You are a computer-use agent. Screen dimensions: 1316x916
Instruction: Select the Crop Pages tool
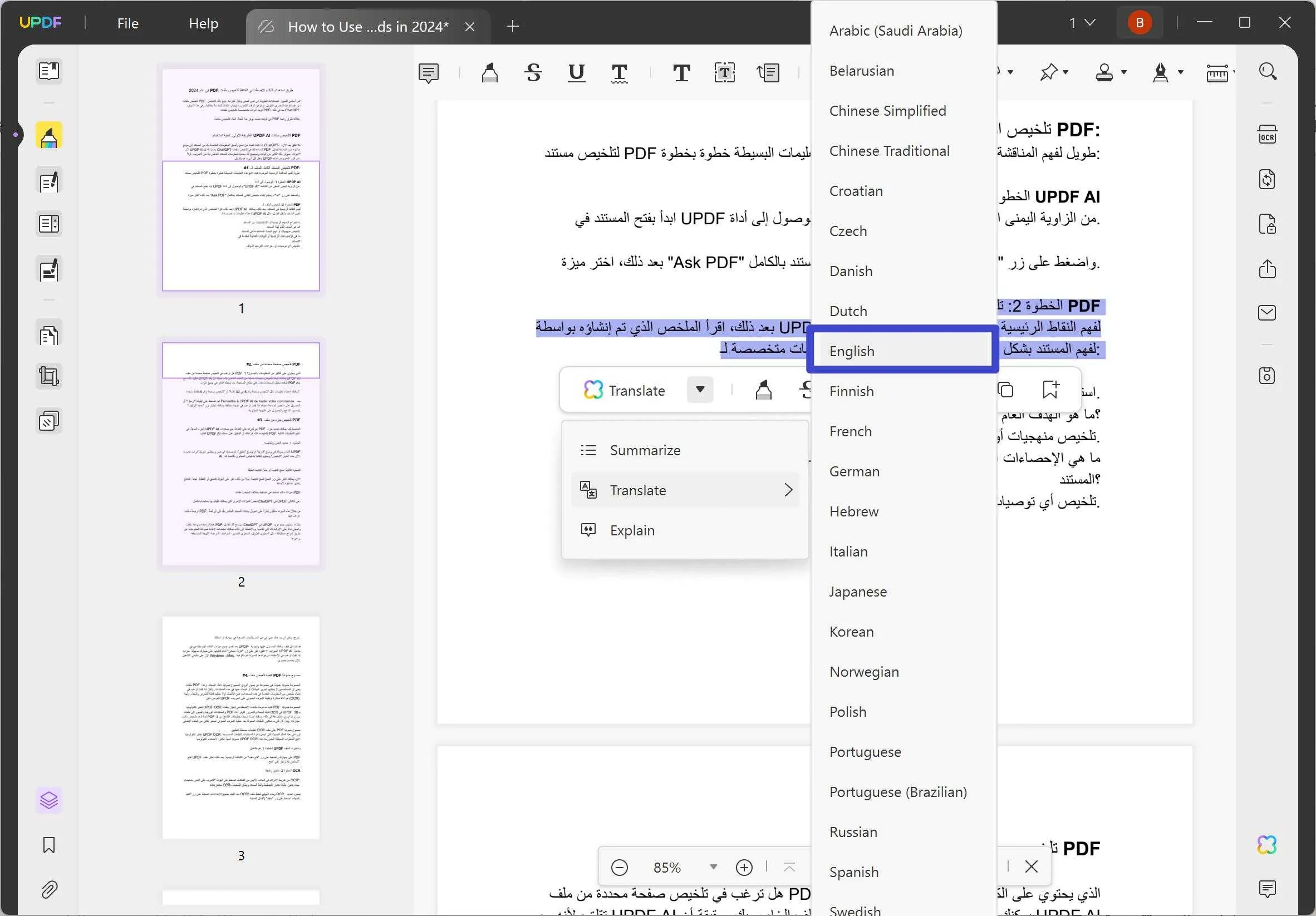click(x=49, y=376)
